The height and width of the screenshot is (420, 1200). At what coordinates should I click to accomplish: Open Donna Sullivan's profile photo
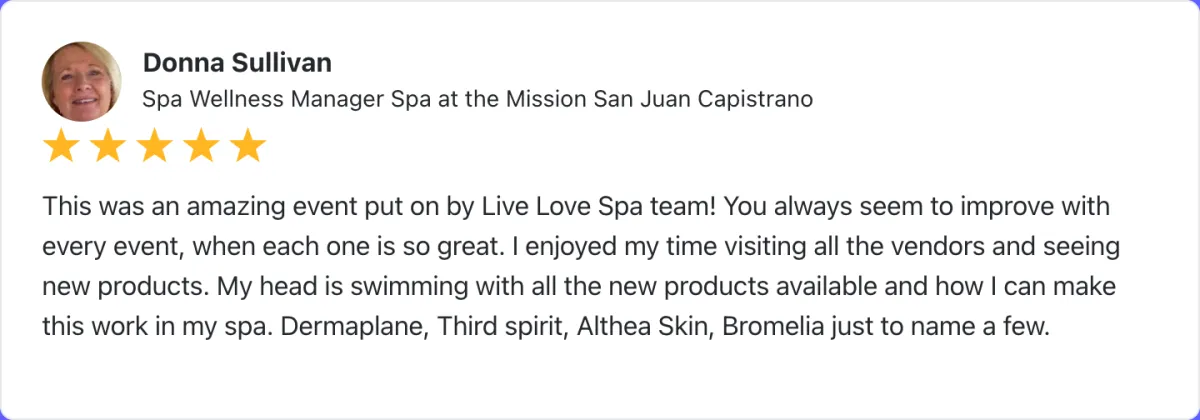(81, 81)
